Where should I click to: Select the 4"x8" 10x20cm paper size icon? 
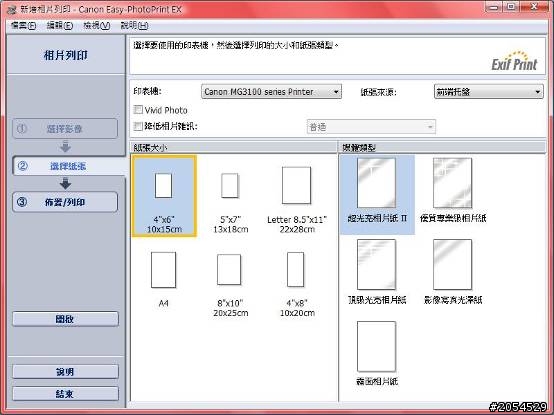pos(296,269)
